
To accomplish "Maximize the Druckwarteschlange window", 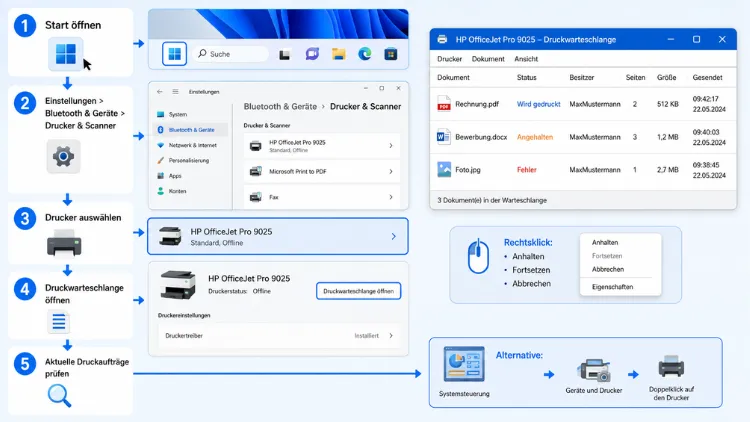I will pos(696,39).
